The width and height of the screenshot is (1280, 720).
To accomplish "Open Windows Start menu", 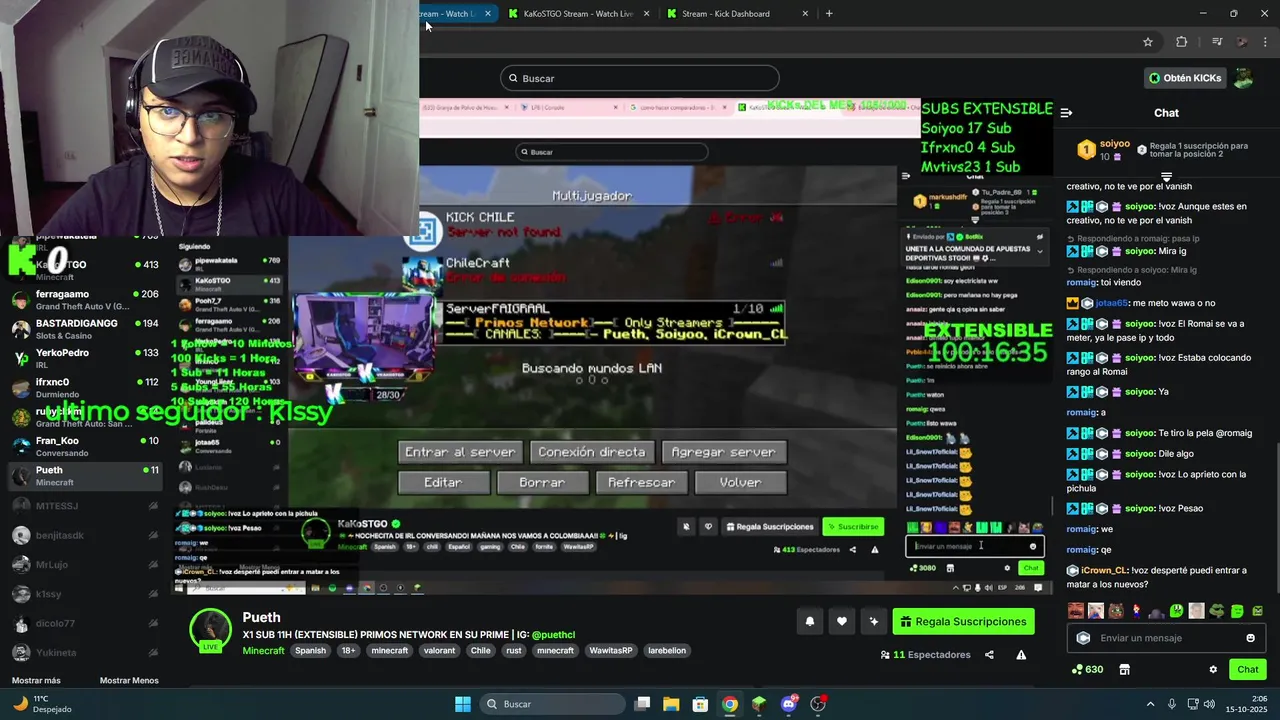I will pos(463,704).
